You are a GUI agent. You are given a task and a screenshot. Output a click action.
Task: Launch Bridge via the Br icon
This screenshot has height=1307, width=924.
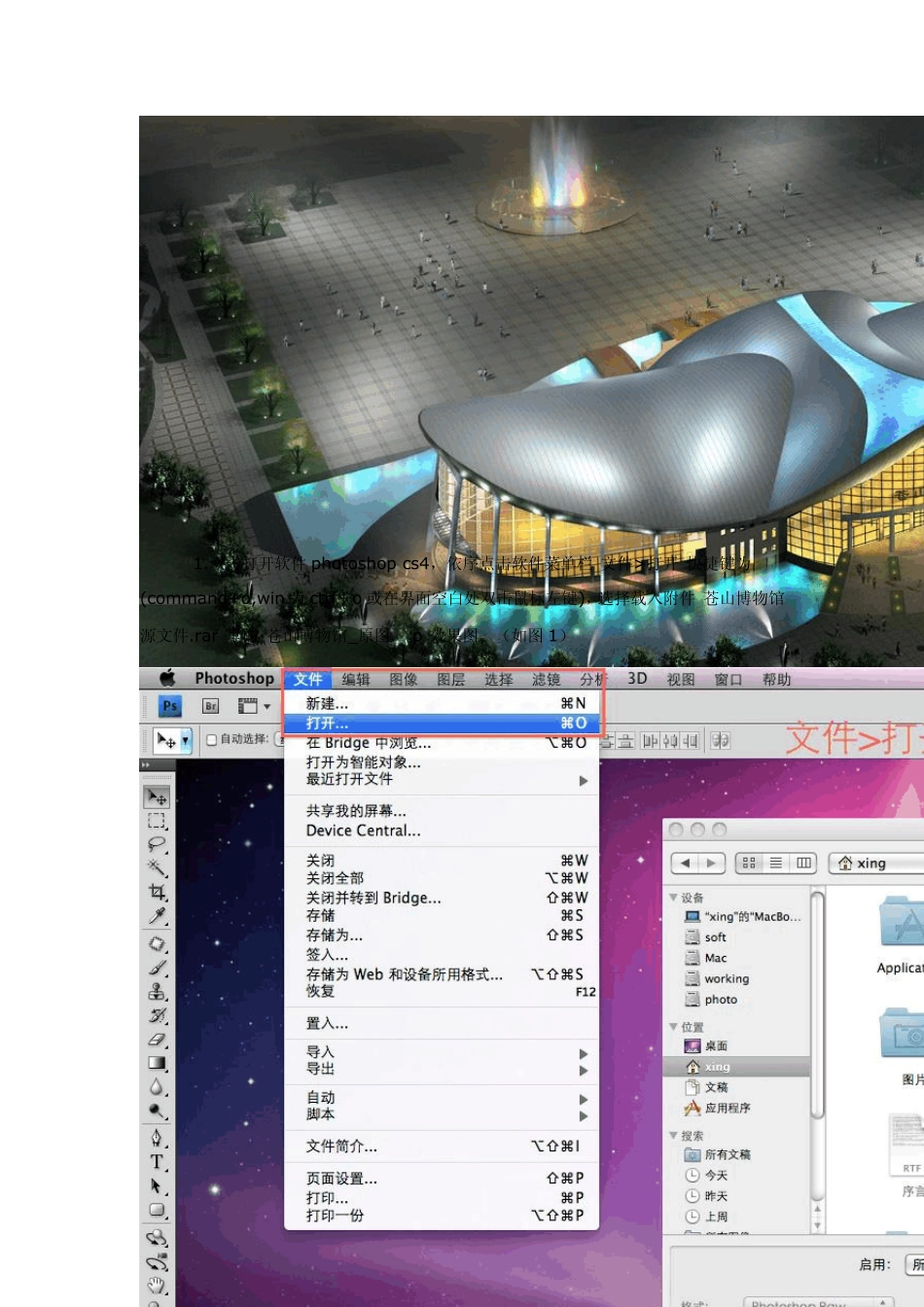point(210,707)
